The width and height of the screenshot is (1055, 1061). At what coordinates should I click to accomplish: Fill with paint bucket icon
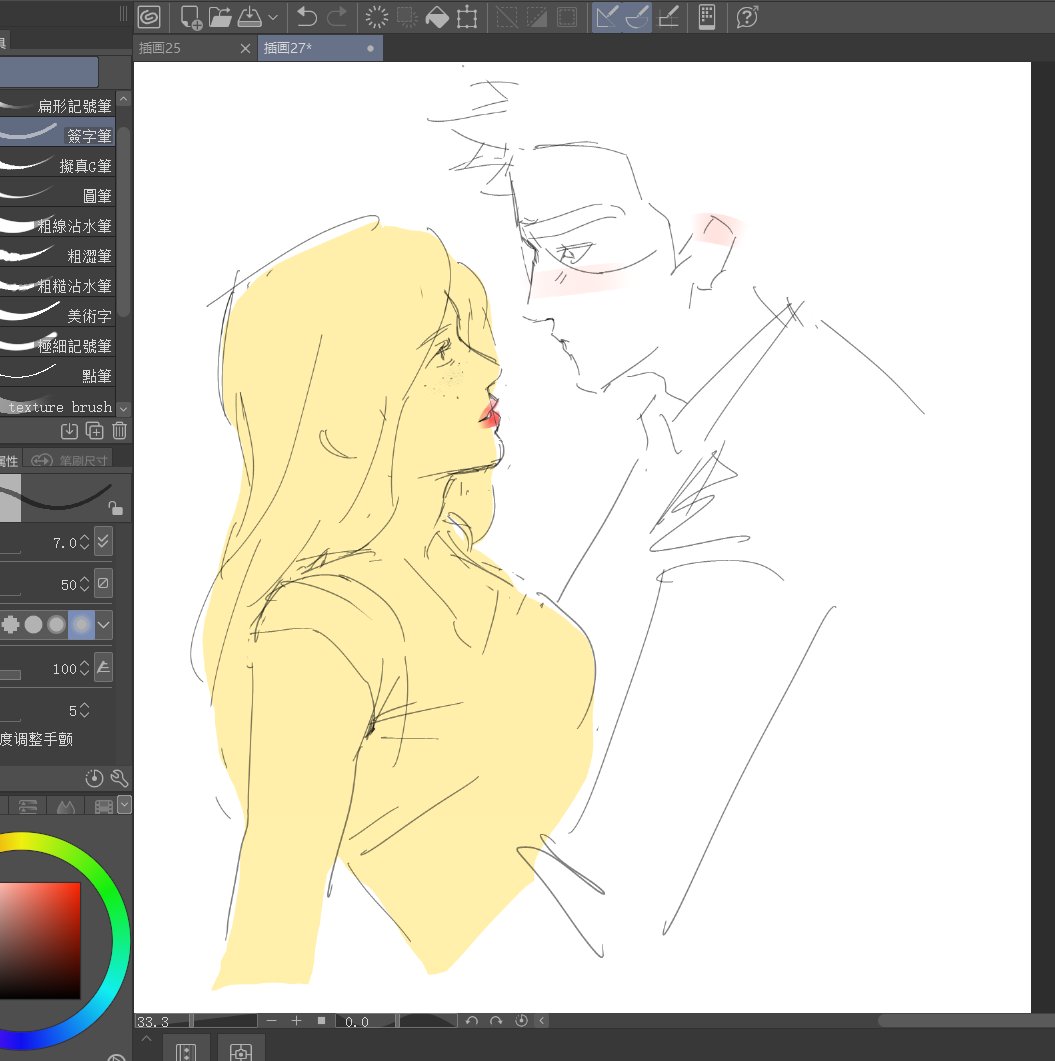(x=436, y=17)
